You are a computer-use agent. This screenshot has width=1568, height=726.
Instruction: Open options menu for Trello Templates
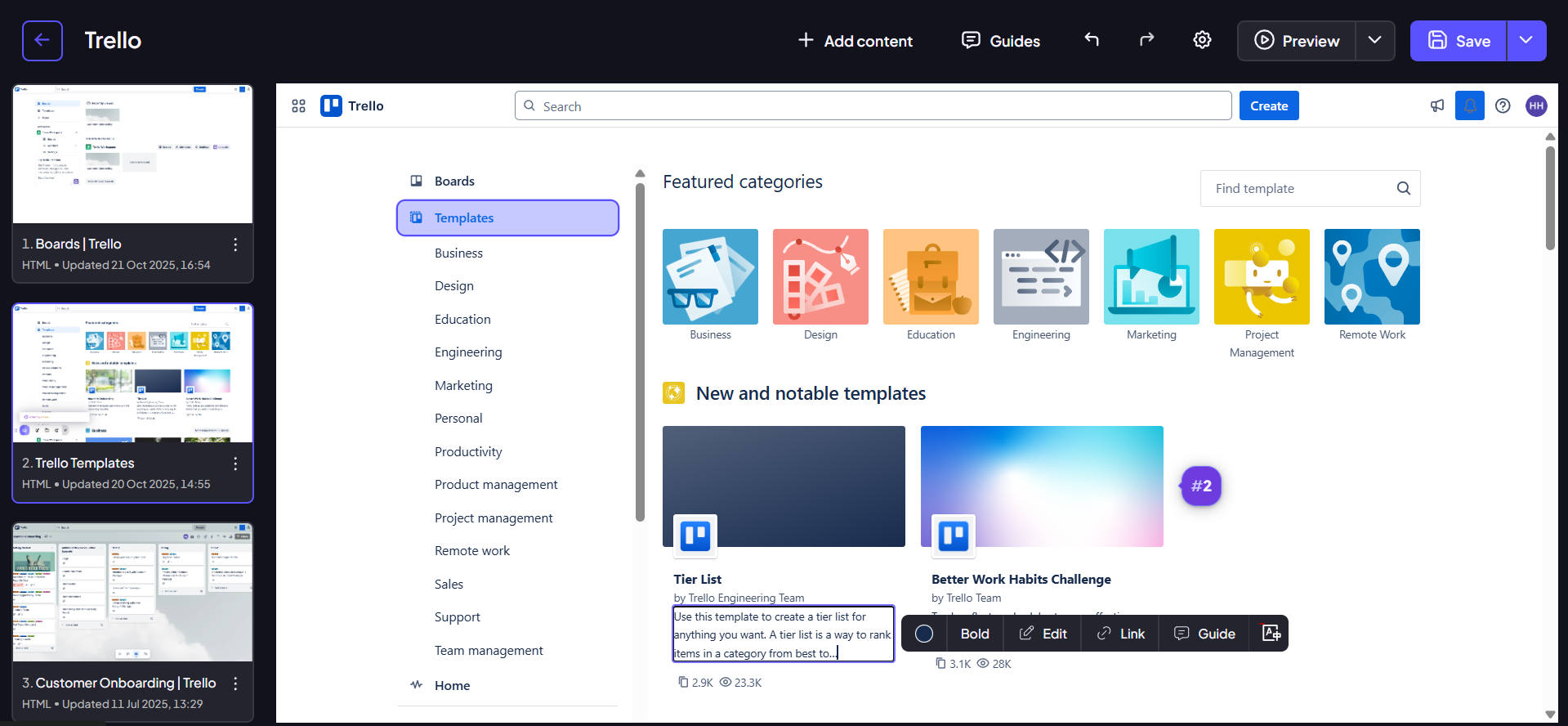(x=235, y=464)
